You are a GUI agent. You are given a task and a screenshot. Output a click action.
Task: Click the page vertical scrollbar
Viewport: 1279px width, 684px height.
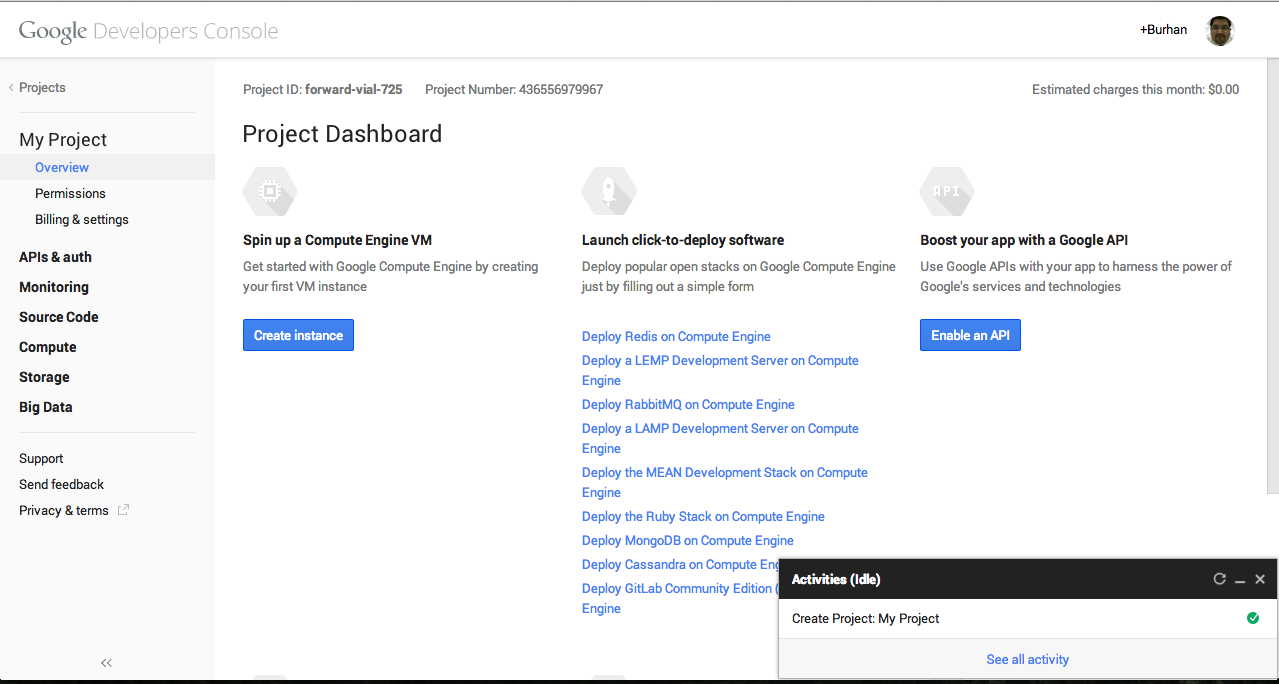coord(1273,275)
